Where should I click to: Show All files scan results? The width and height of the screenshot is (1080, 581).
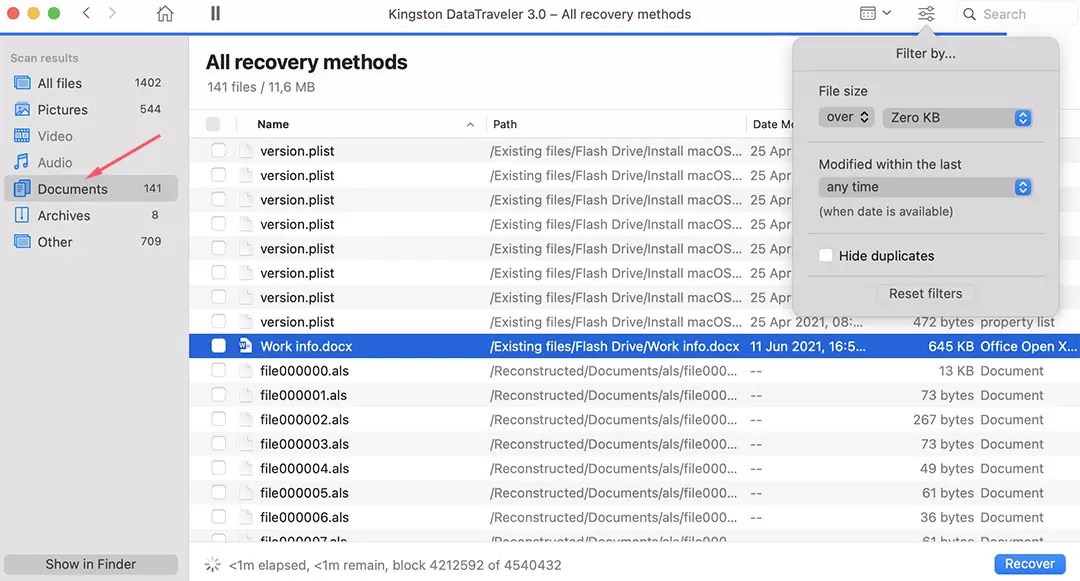(62, 83)
